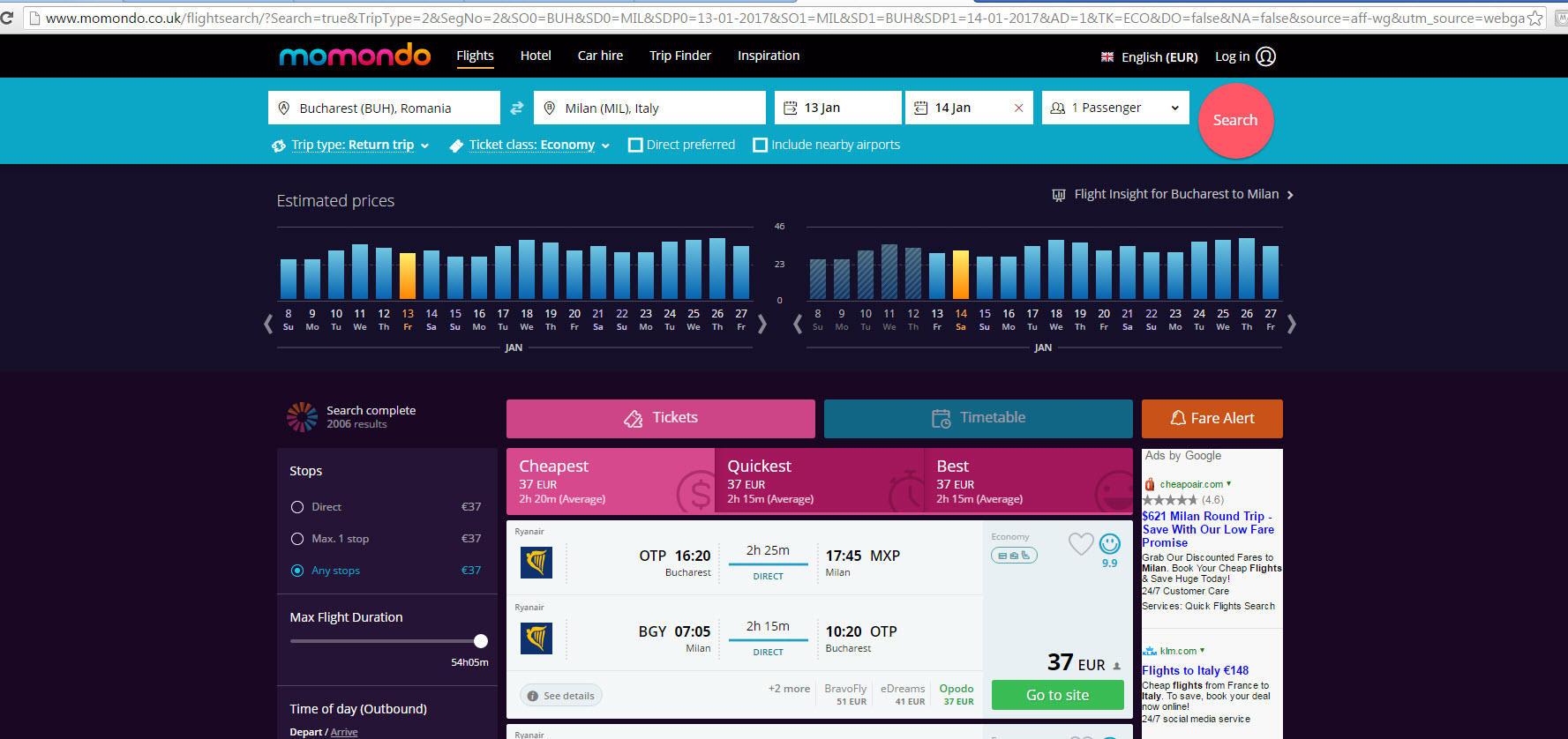
Task: Sort results by Best
Action: click(x=1028, y=481)
